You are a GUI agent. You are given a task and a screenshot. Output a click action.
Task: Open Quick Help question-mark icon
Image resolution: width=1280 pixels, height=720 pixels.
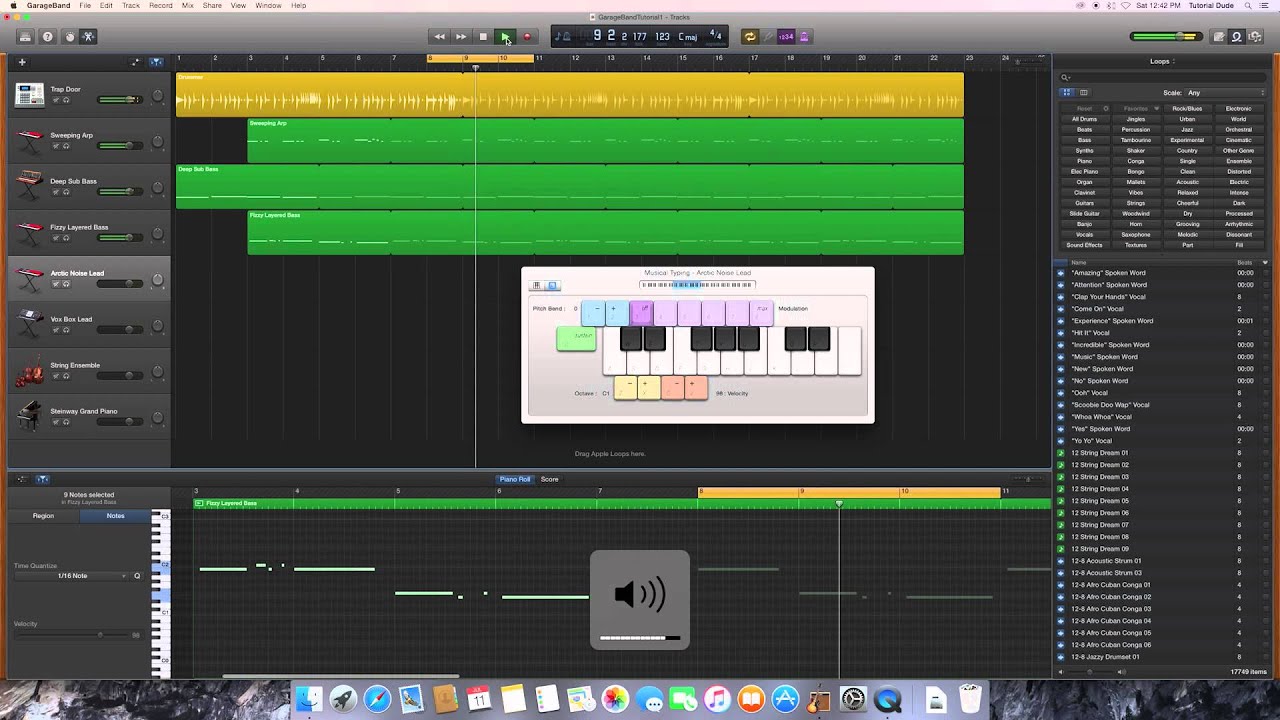pyautogui.click(x=47, y=37)
